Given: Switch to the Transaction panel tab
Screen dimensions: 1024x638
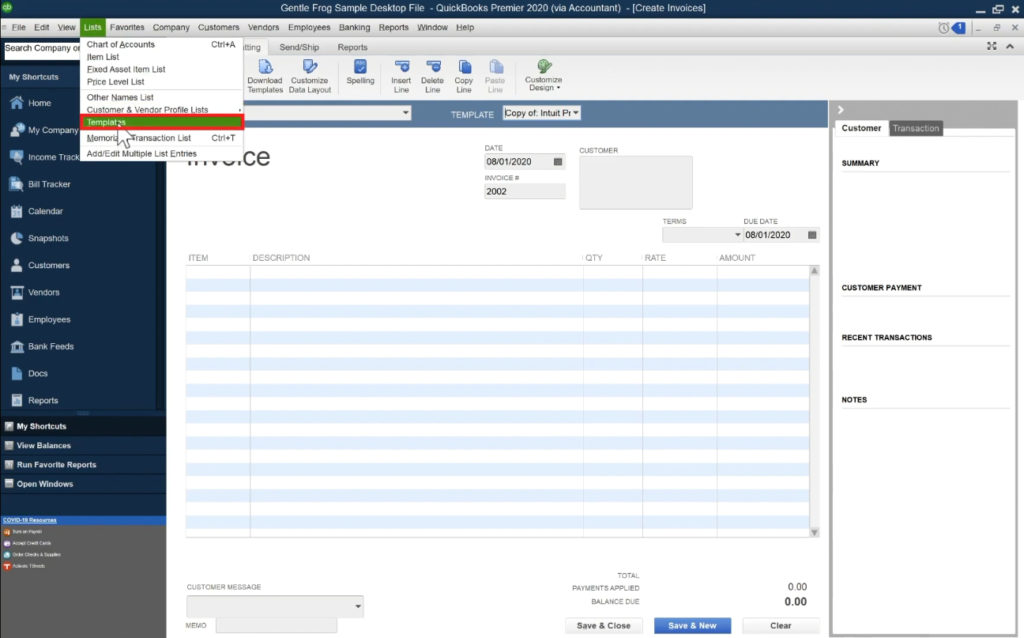Looking at the screenshot, I should (x=916, y=128).
